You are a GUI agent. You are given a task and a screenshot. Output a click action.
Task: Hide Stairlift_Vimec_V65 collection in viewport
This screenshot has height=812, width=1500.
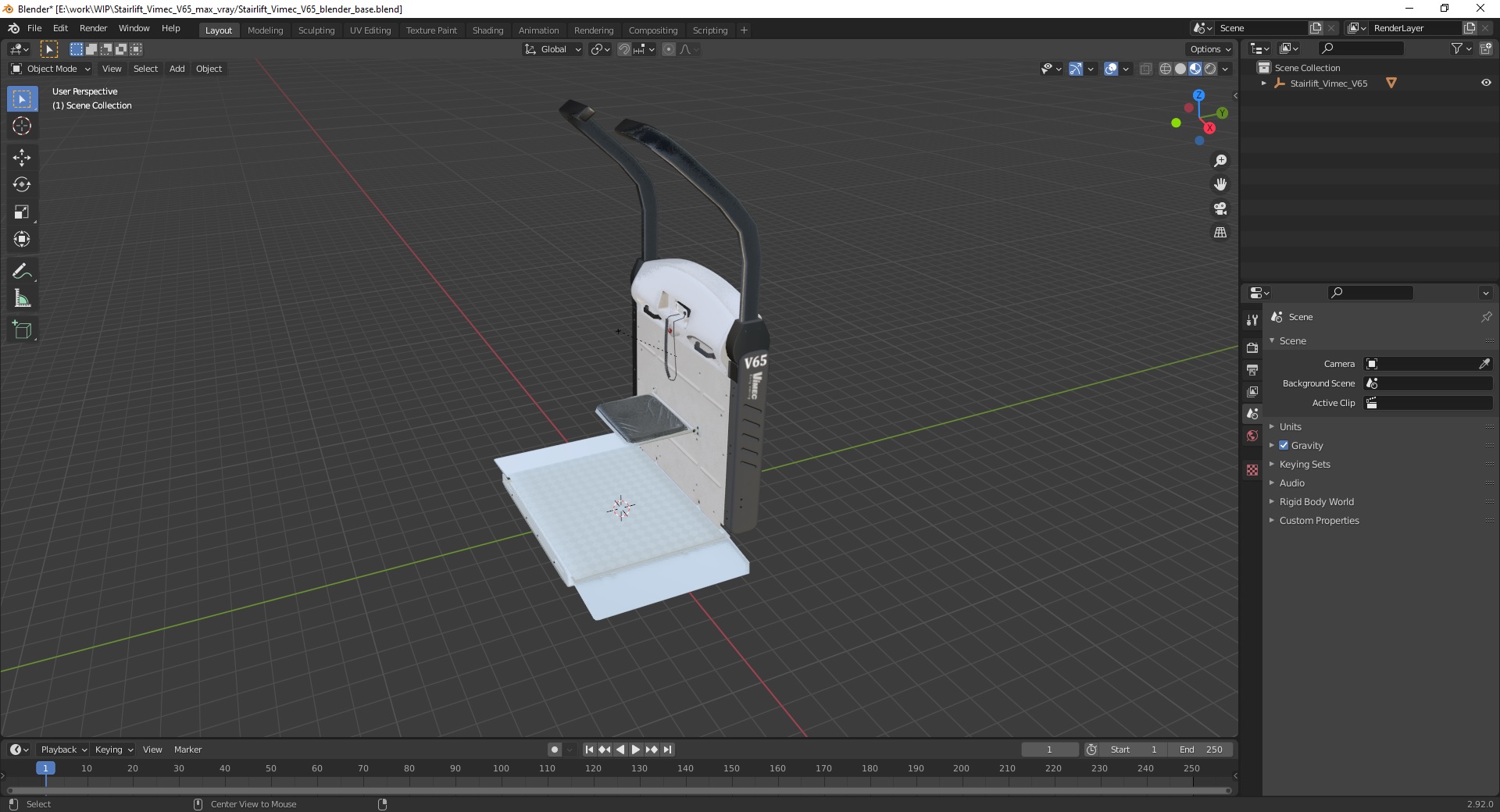pyautogui.click(x=1486, y=83)
